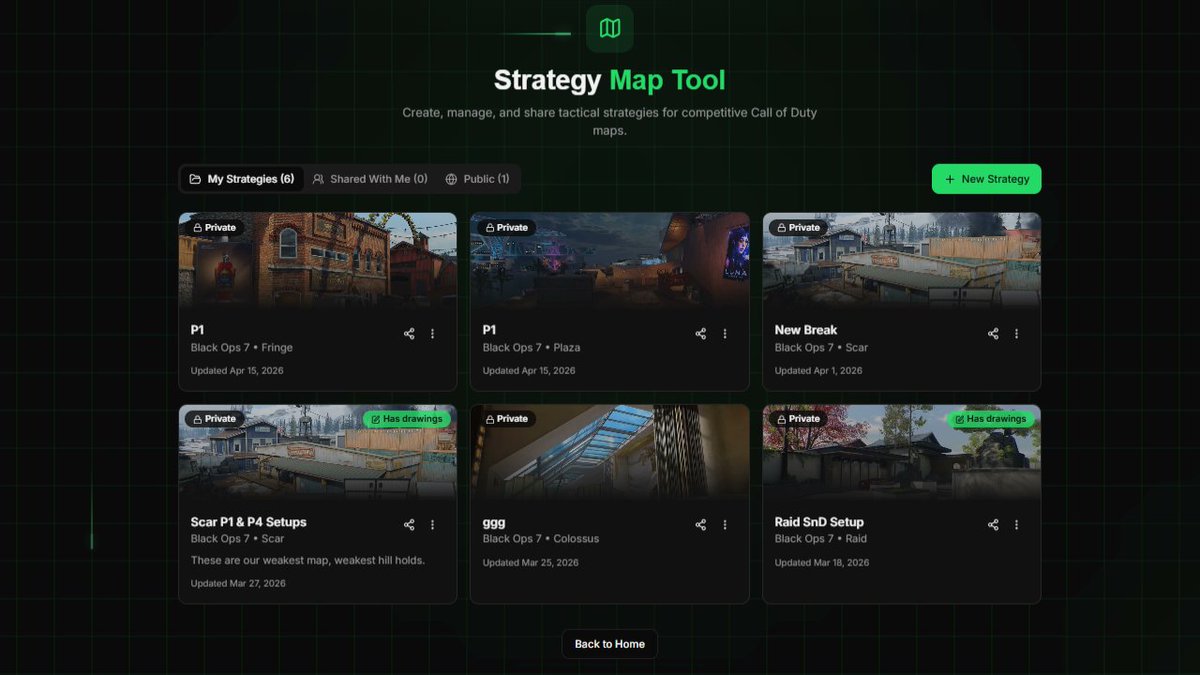Image resolution: width=1200 pixels, height=675 pixels.
Task: Open more options for New Break strategy
Action: 1017,333
